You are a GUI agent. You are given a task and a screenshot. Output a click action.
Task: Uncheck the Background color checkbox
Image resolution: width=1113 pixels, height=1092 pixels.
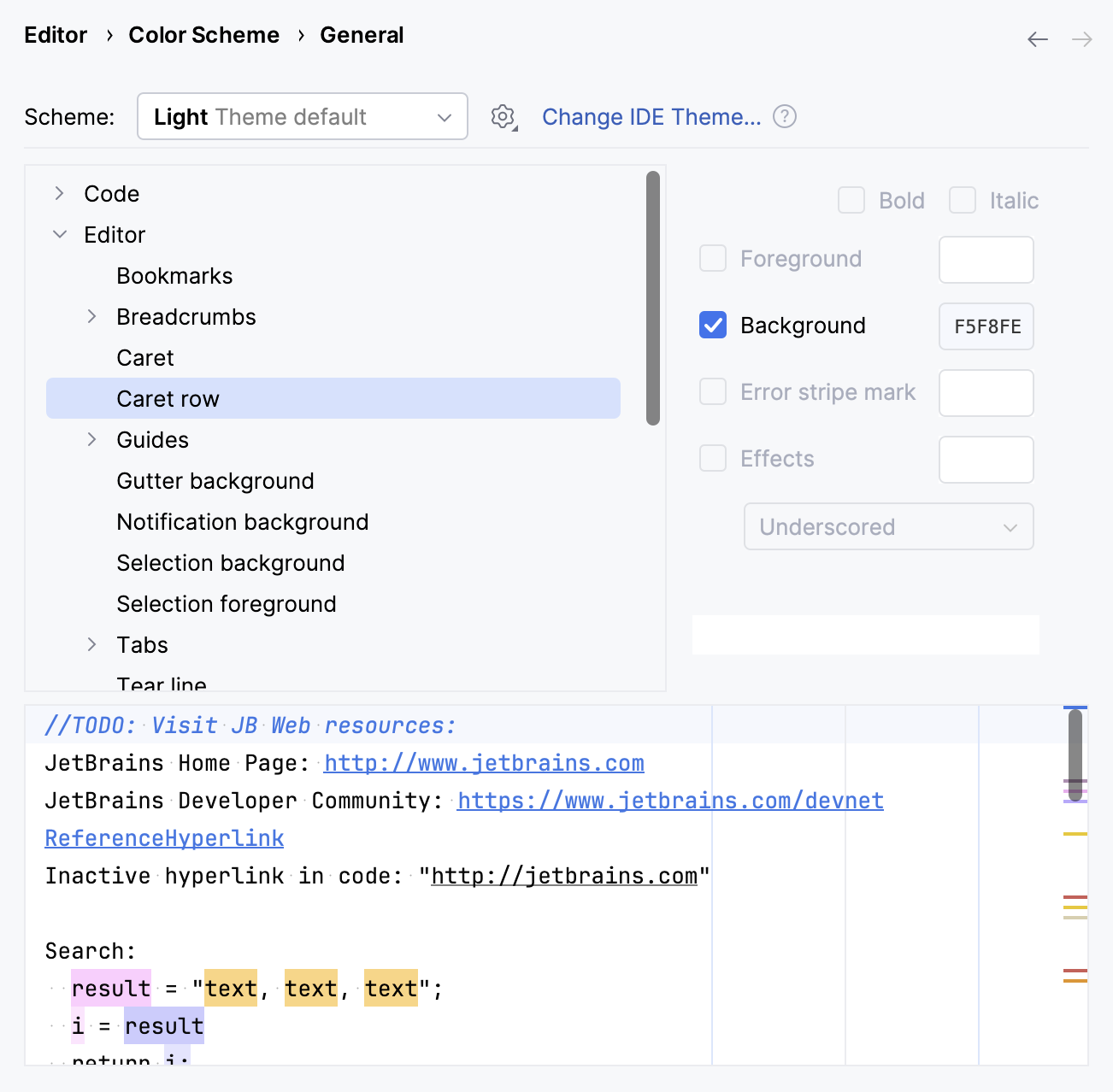(712, 325)
